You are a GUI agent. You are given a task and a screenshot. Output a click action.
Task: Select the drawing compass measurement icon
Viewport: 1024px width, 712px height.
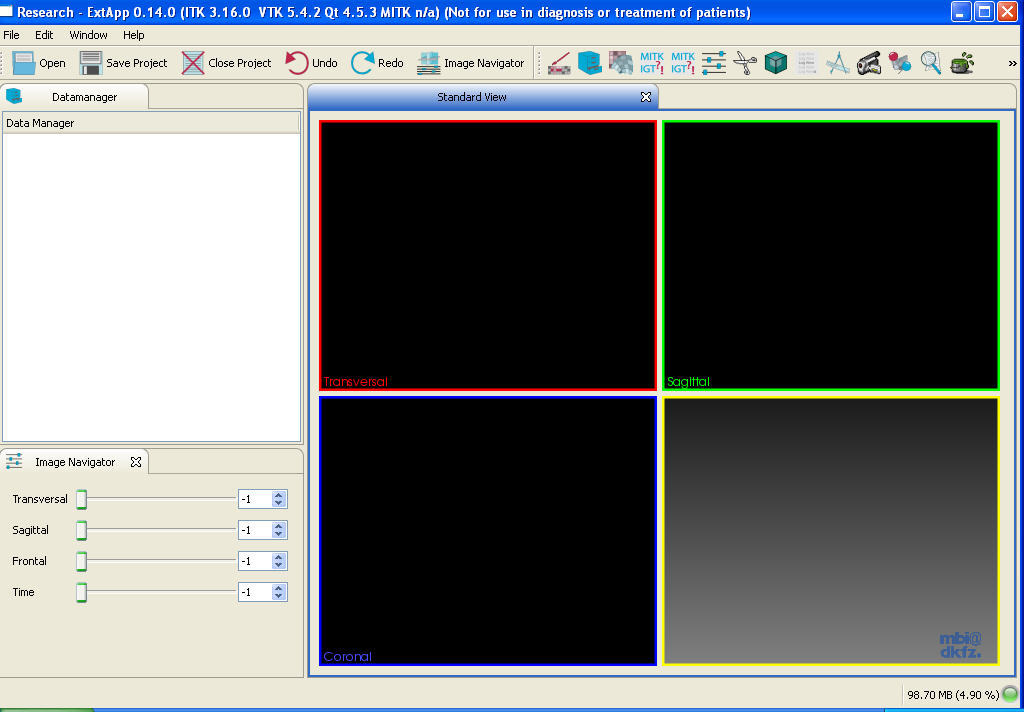pyautogui.click(x=838, y=63)
